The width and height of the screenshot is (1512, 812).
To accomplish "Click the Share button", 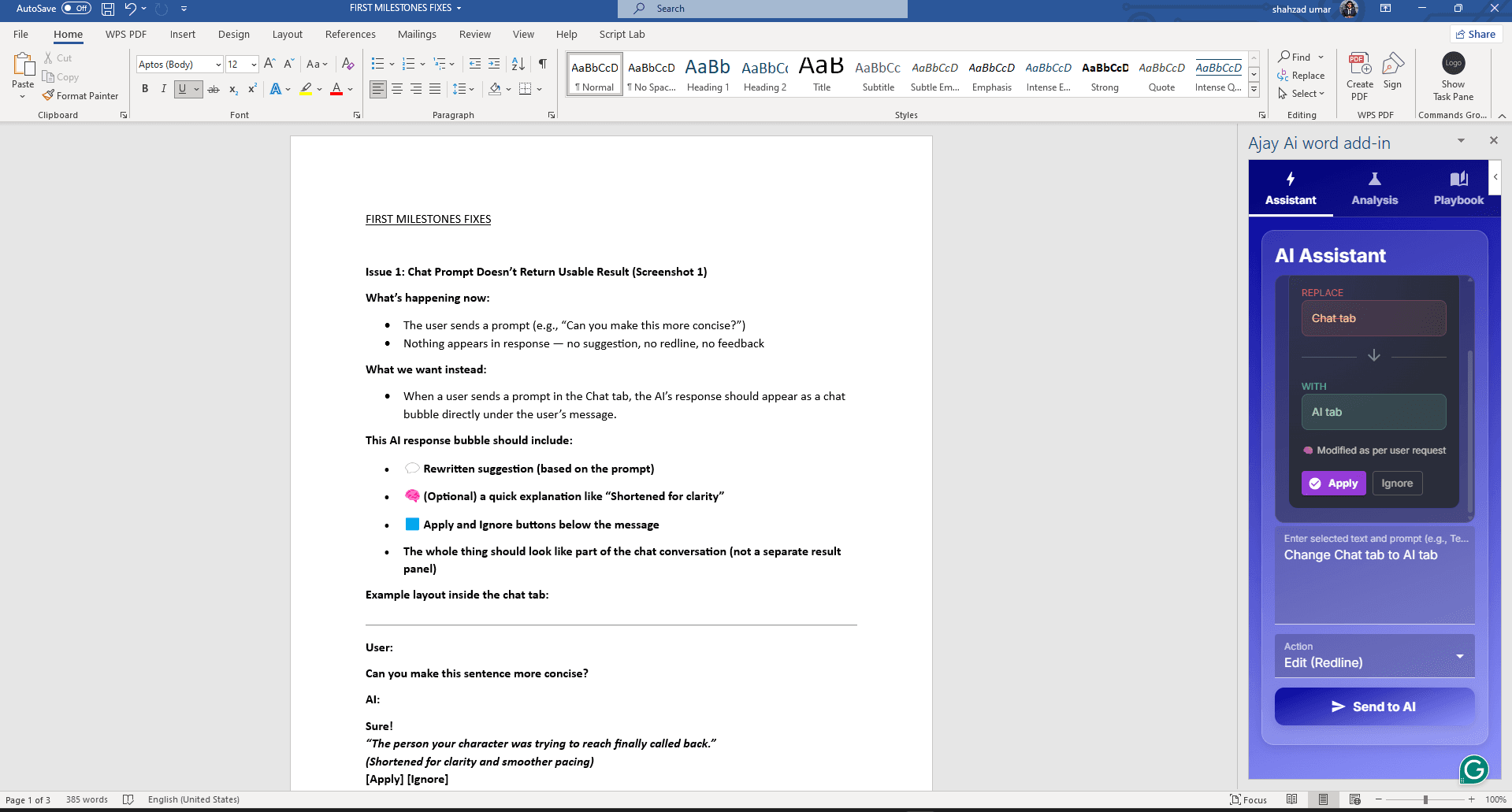I will [x=1476, y=34].
